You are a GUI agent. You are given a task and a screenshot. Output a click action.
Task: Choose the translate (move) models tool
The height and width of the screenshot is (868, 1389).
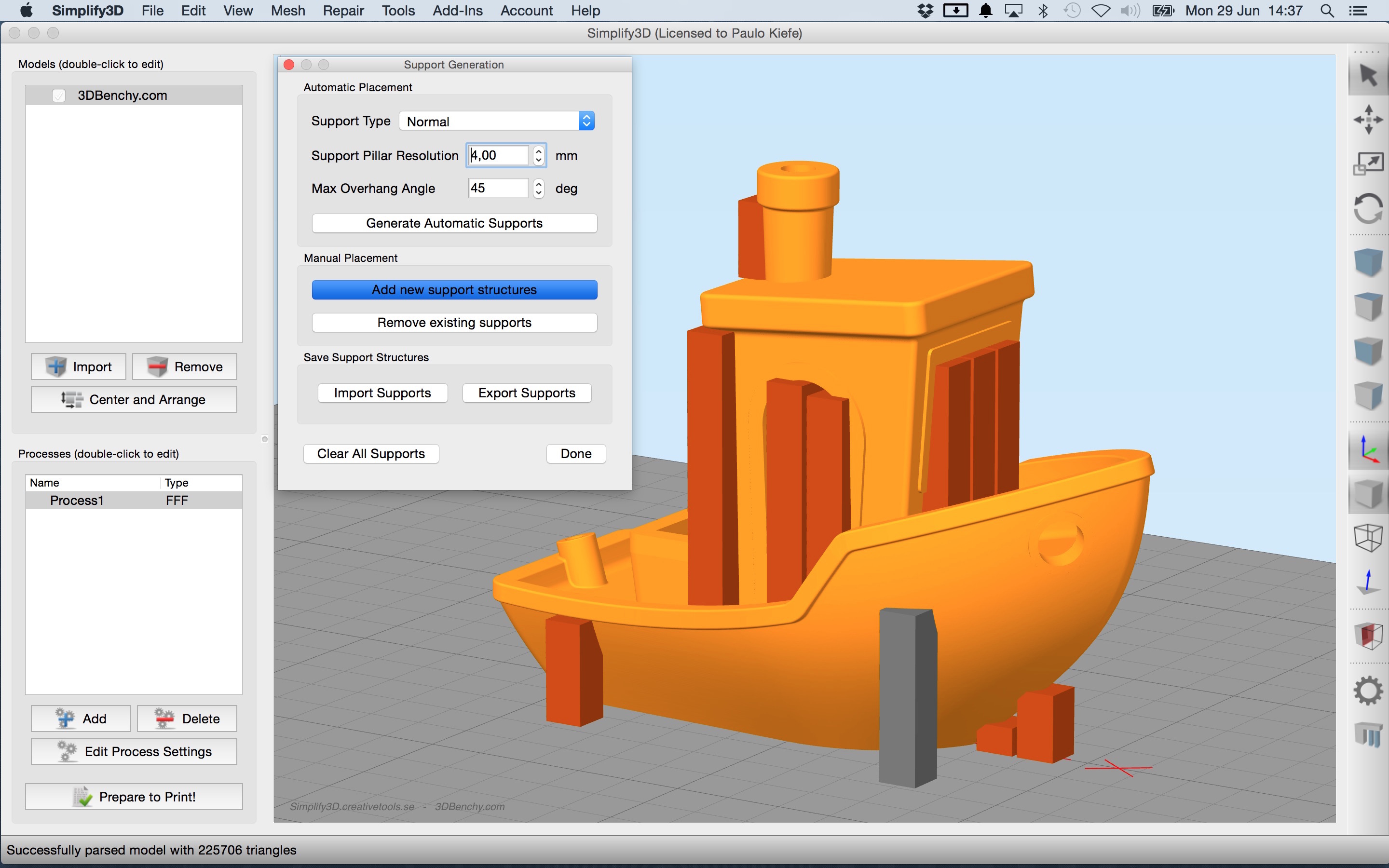1368,120
